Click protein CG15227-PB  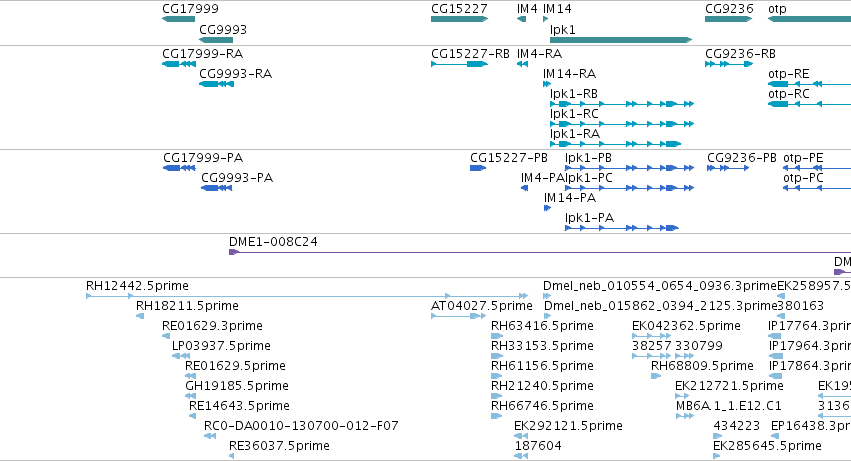coord(509,158)
